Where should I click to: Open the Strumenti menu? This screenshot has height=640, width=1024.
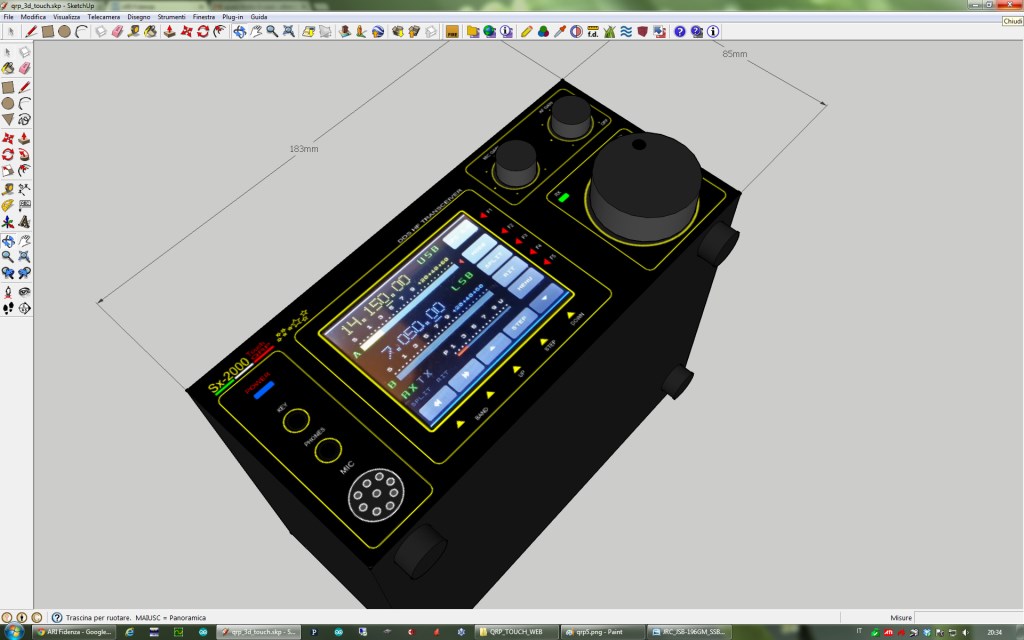click(172, 17)
